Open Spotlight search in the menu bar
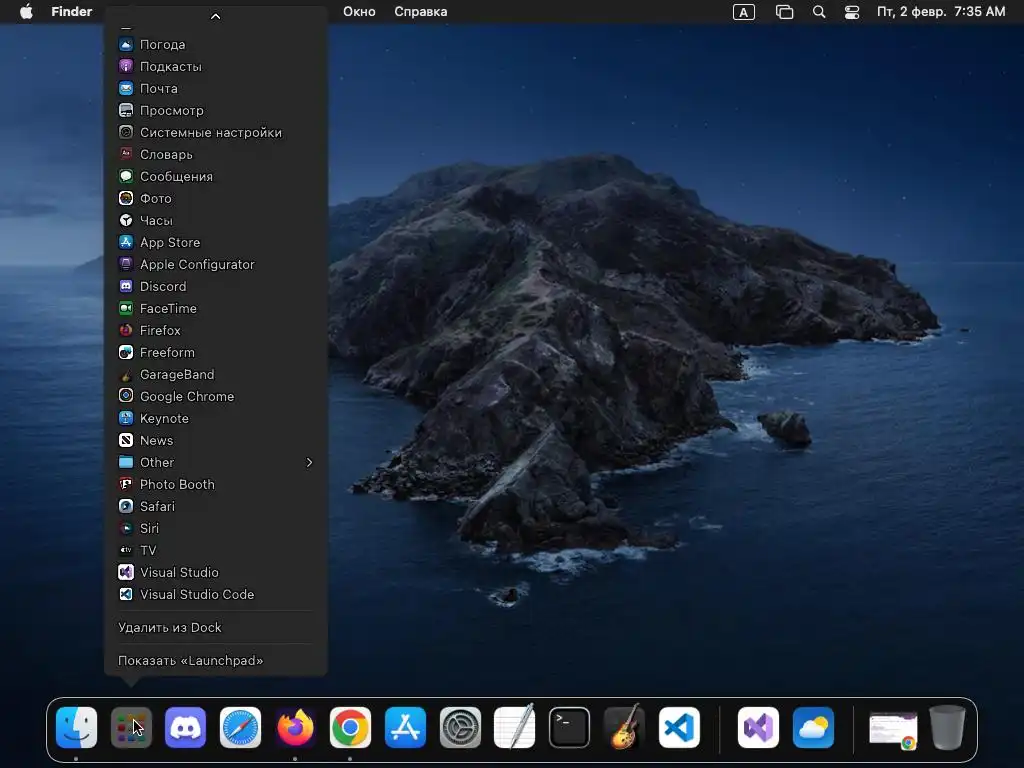The width and height of the screenshot is (1024, 768). [x=819, y=12]
